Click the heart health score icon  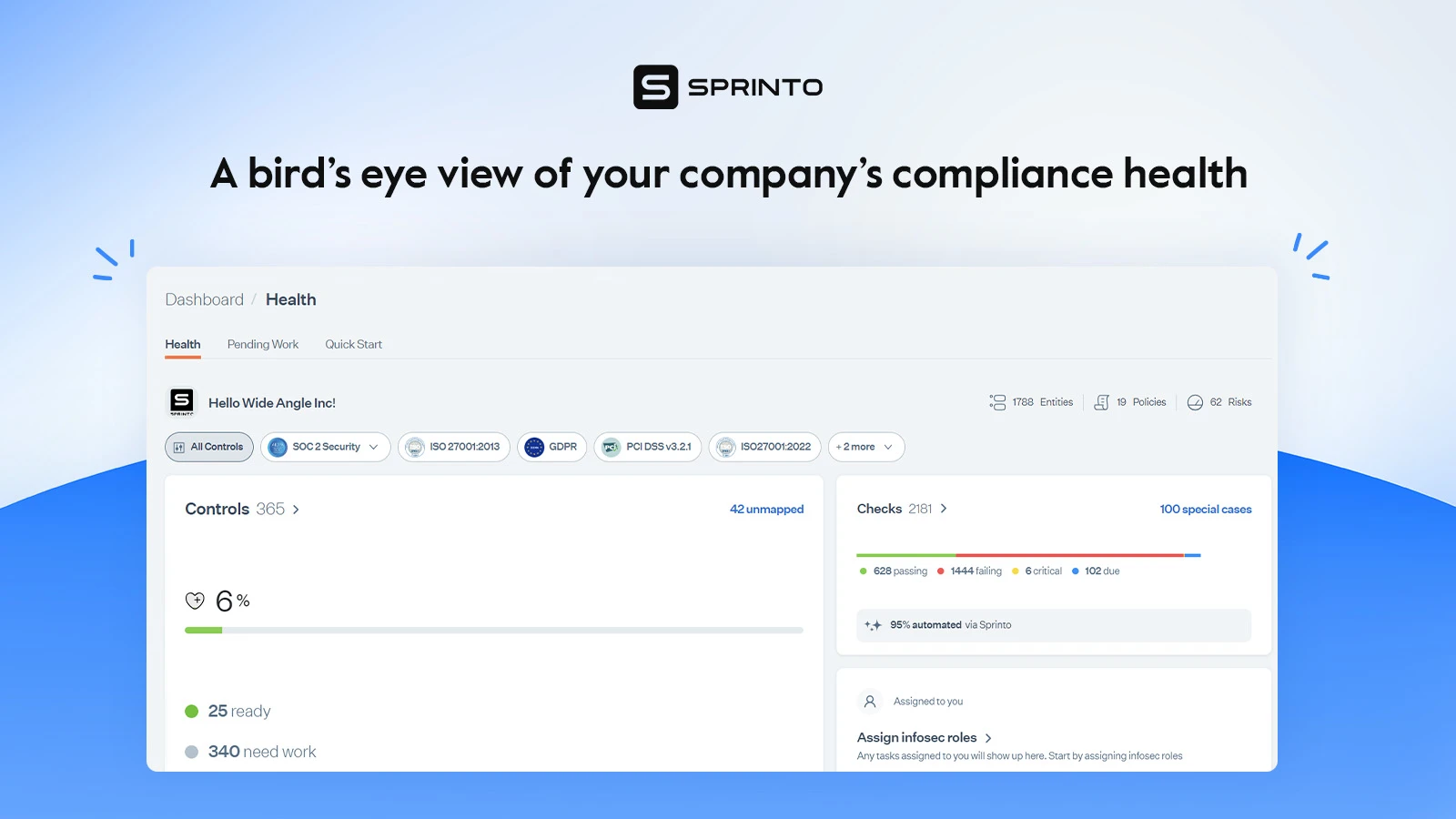coord(195,601)
